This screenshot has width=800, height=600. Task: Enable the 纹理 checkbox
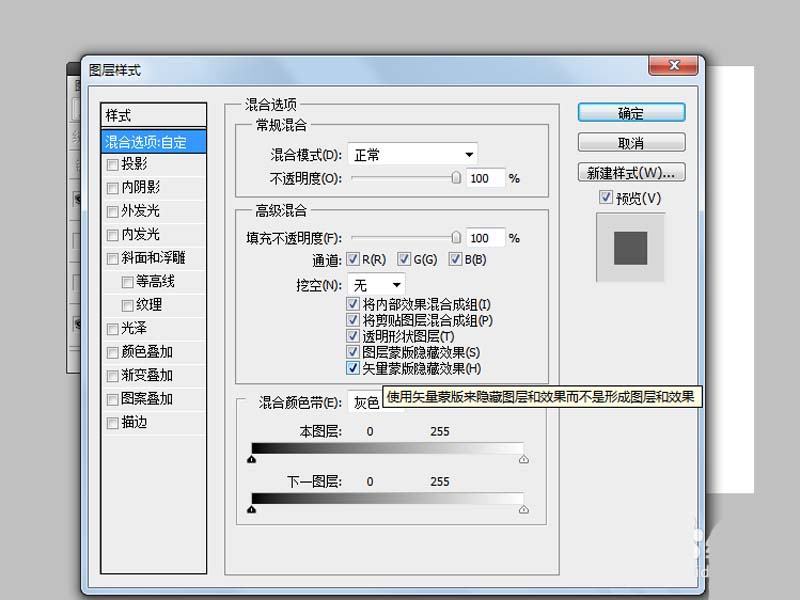pyautogui.click(x=128, y=306)
